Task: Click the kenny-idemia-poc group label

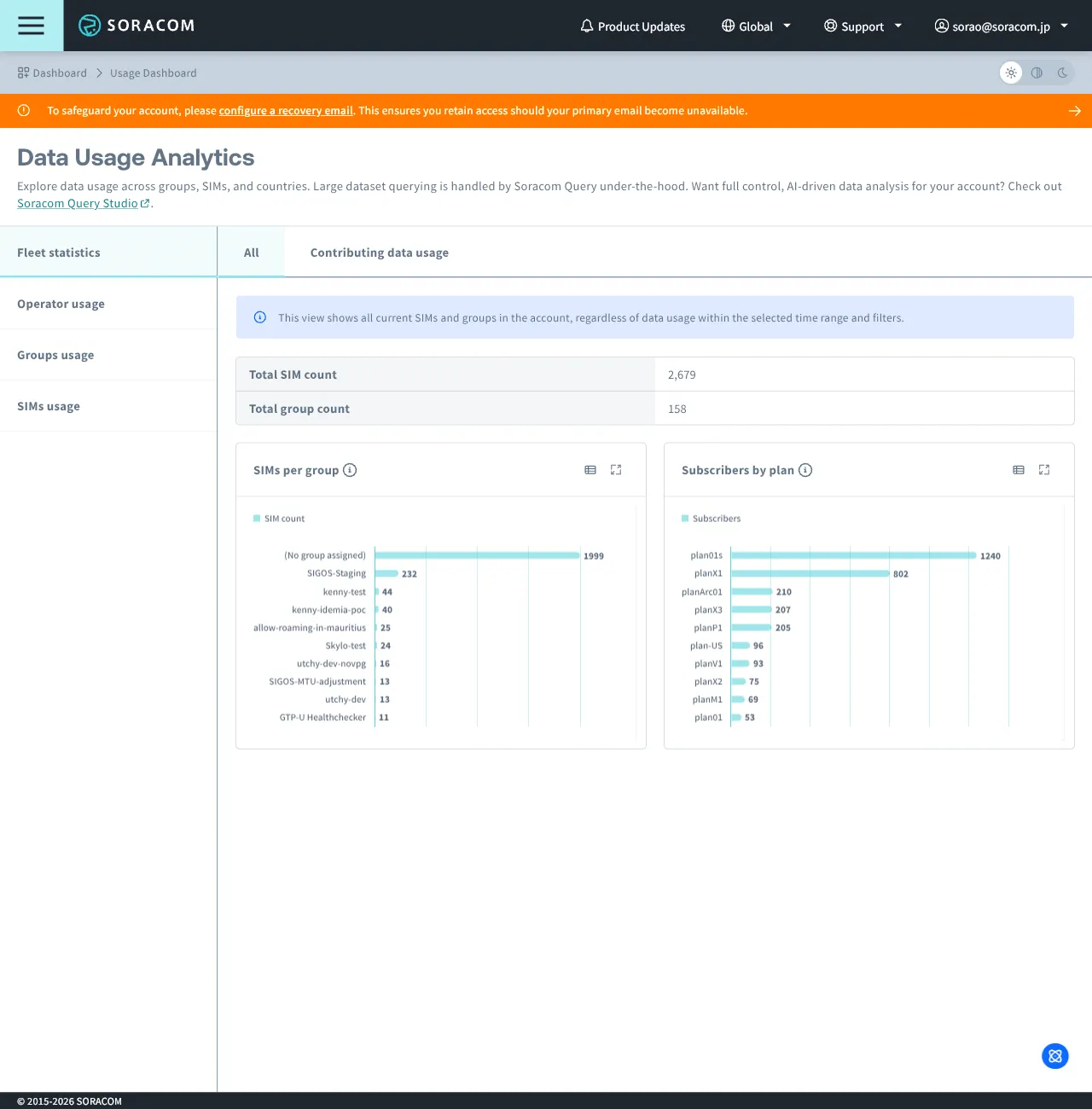Action: tap(328, 610)
